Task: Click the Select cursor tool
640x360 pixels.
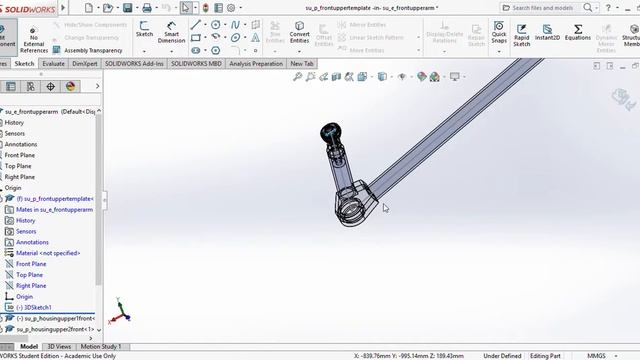Action: [x=186, y=8]
